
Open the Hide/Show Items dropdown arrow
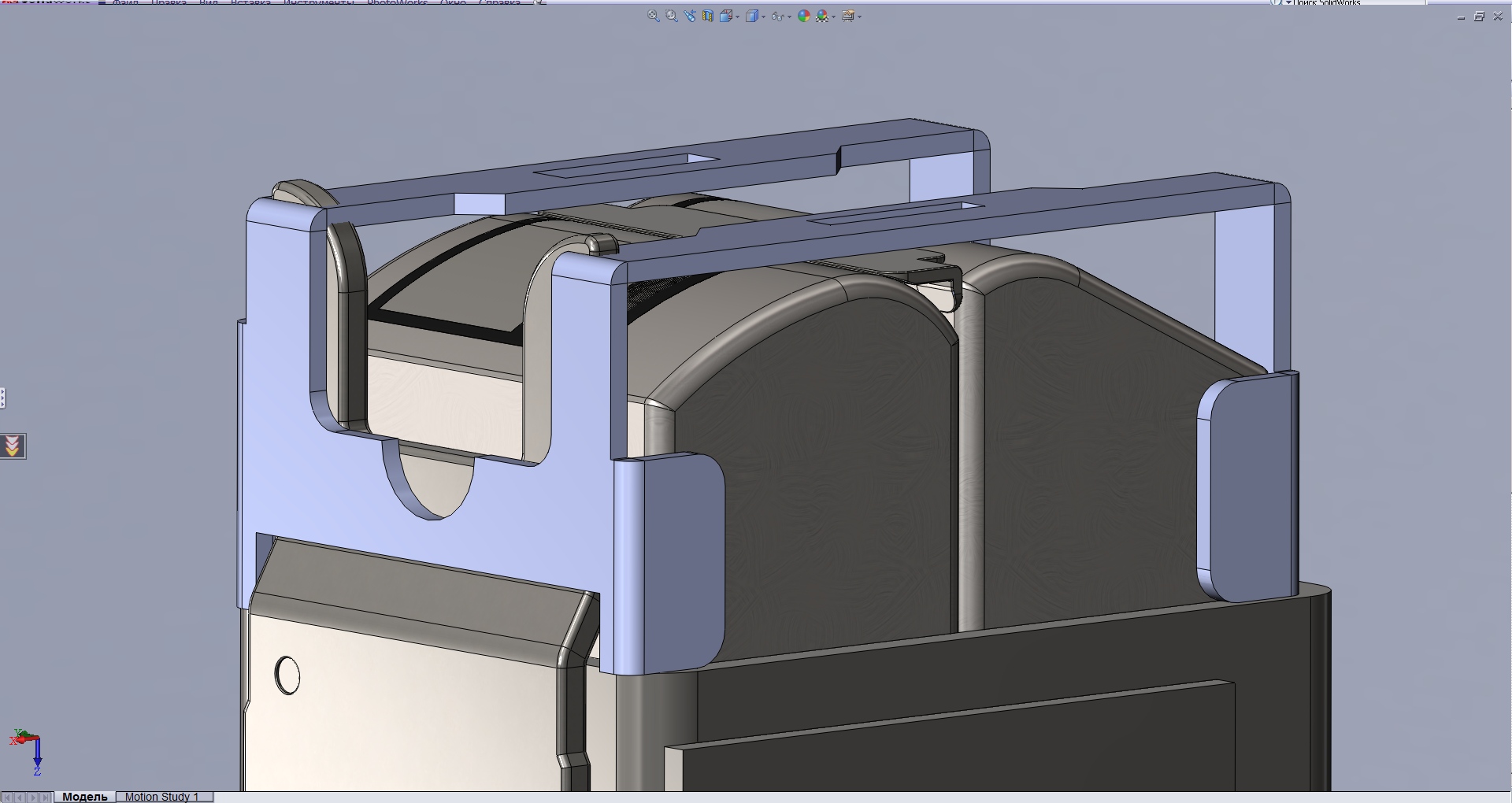coord(789,17)
